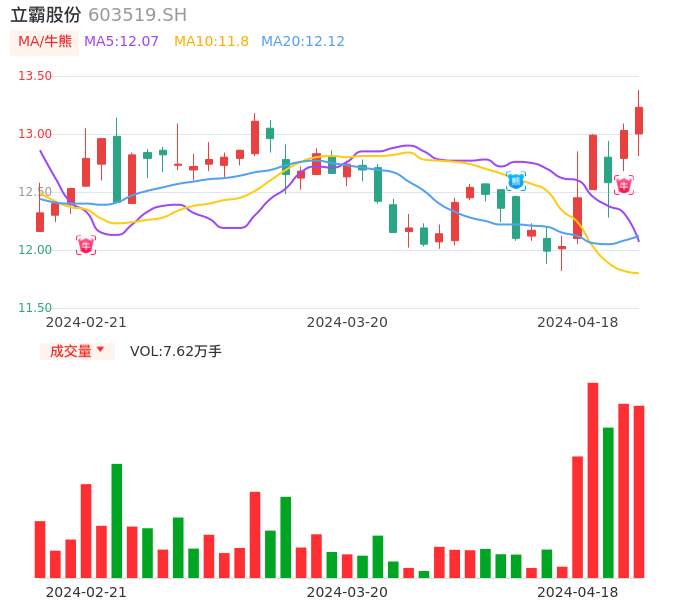The image size is (686, 606).
Task: Click the 2024-04-18 date label under volume chart
Action: coord(578,592)
